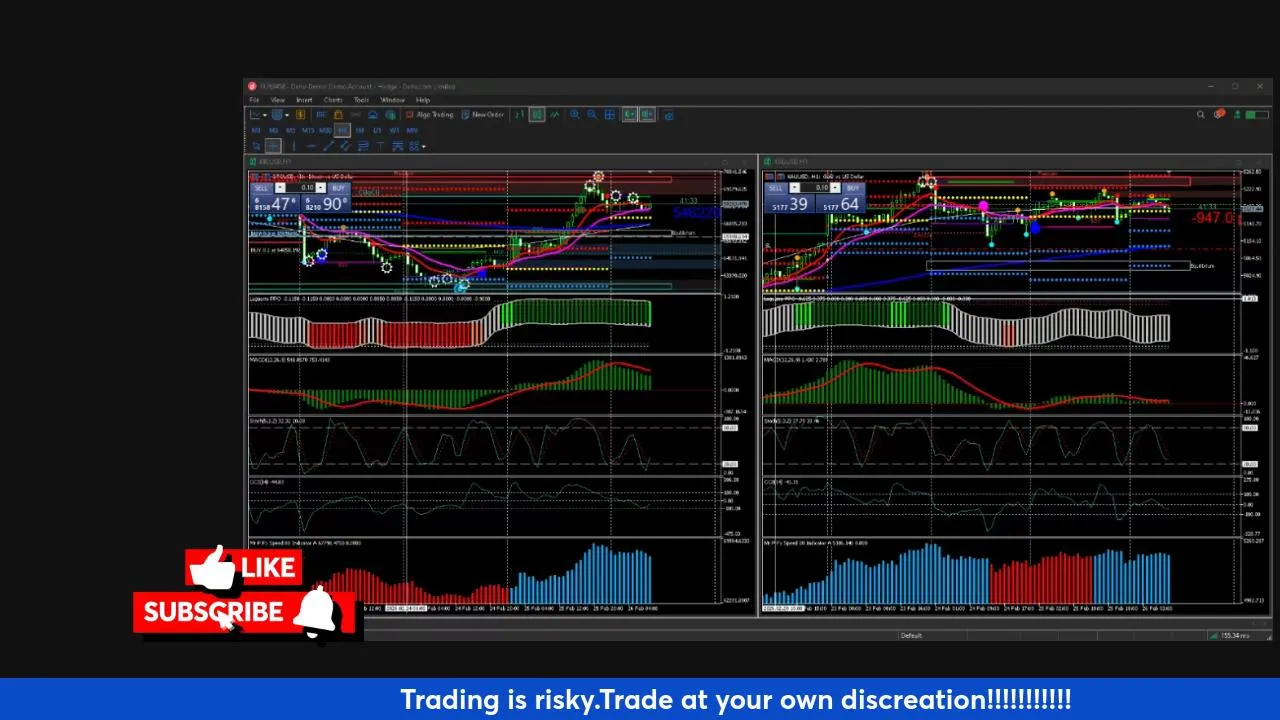Select the horizontal line drawing tool

click(311, 146)
